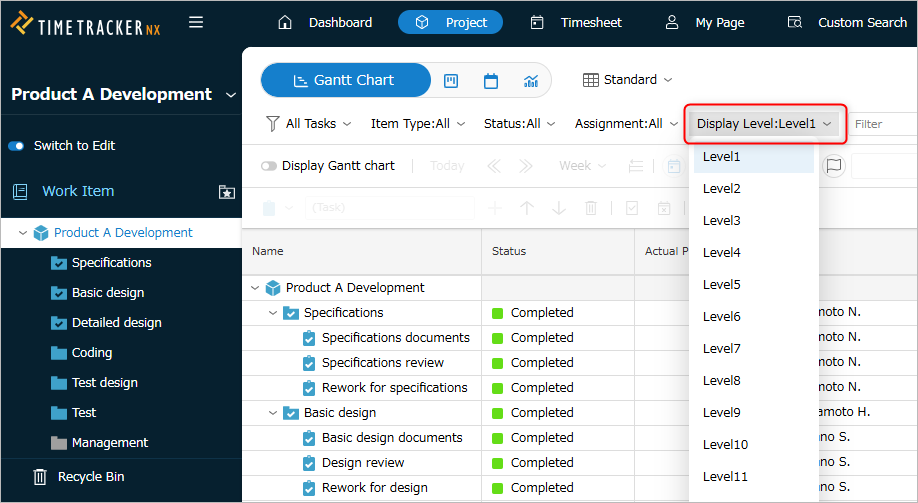Toggle Display Gantt chart switch

[269, 166]
